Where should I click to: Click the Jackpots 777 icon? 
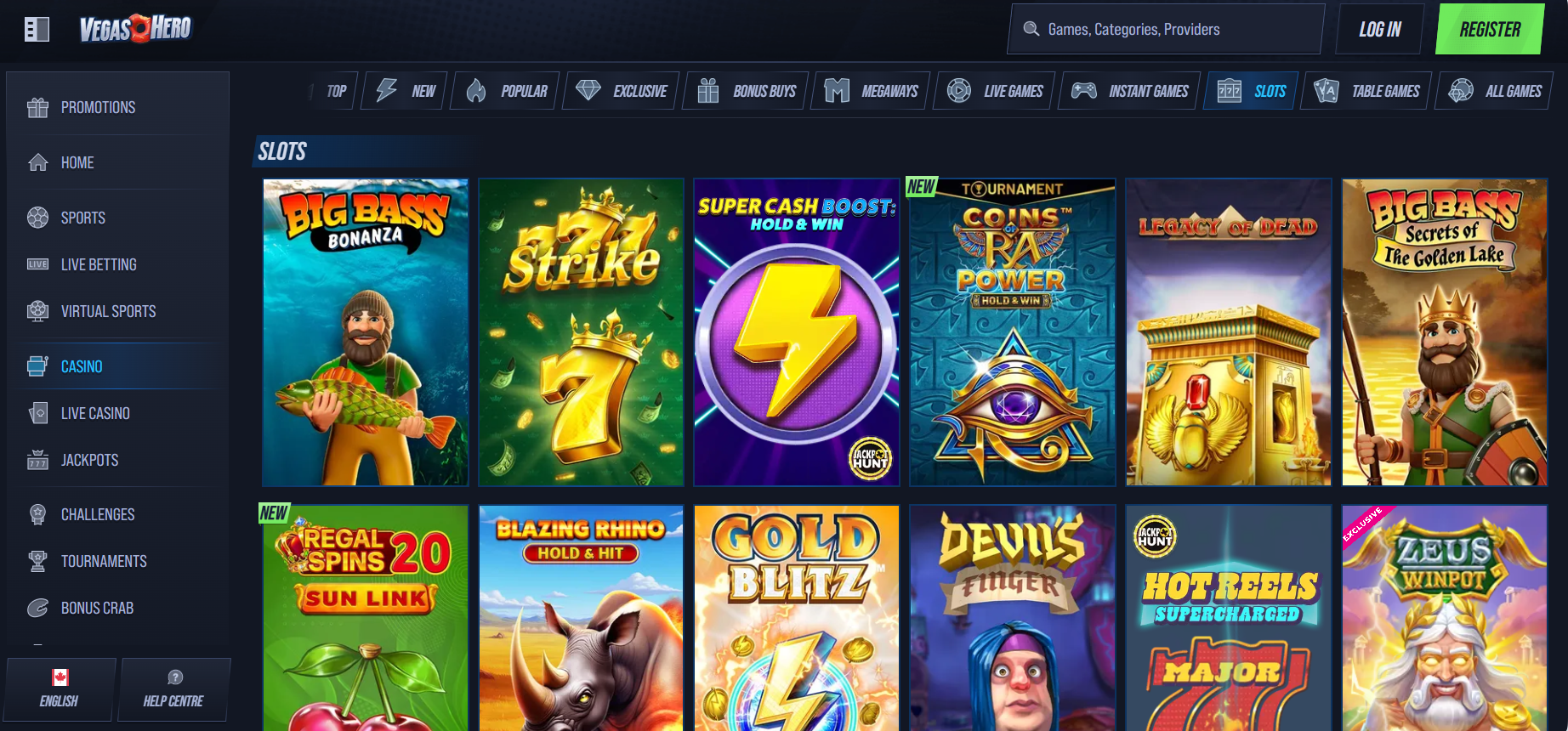coord(37,460)
